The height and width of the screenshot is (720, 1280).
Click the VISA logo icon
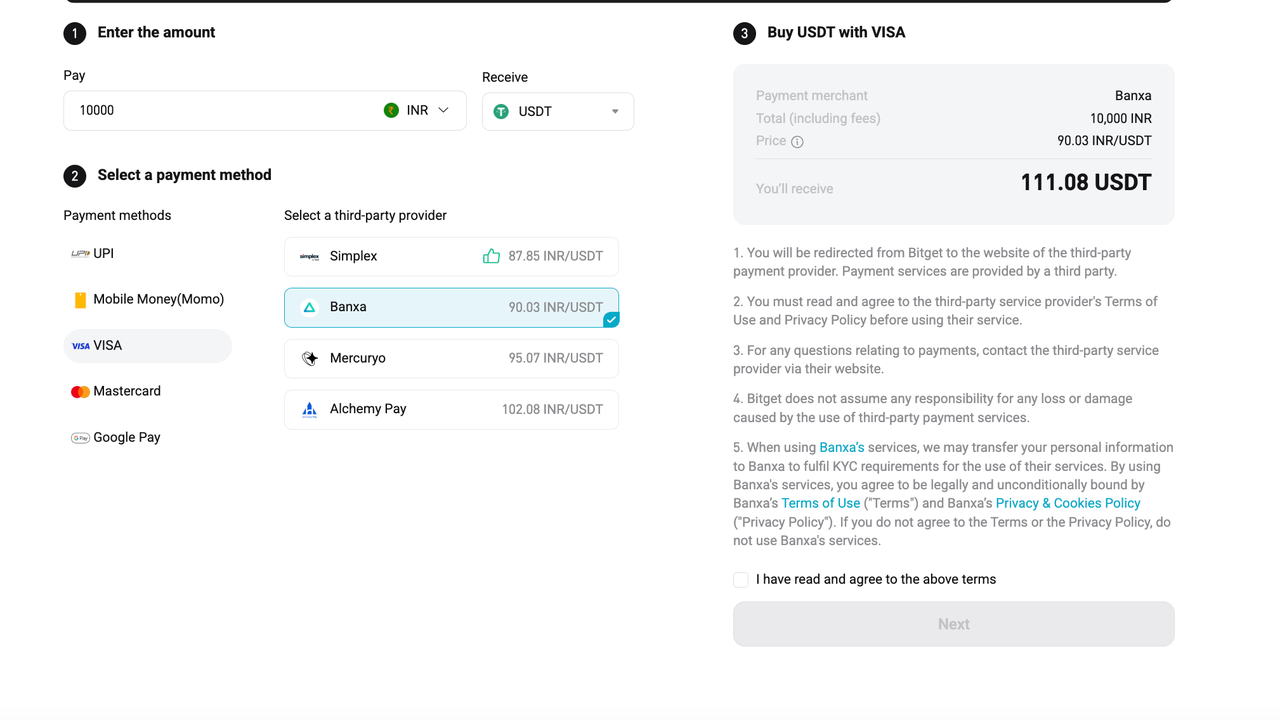(x=81, y=346)
